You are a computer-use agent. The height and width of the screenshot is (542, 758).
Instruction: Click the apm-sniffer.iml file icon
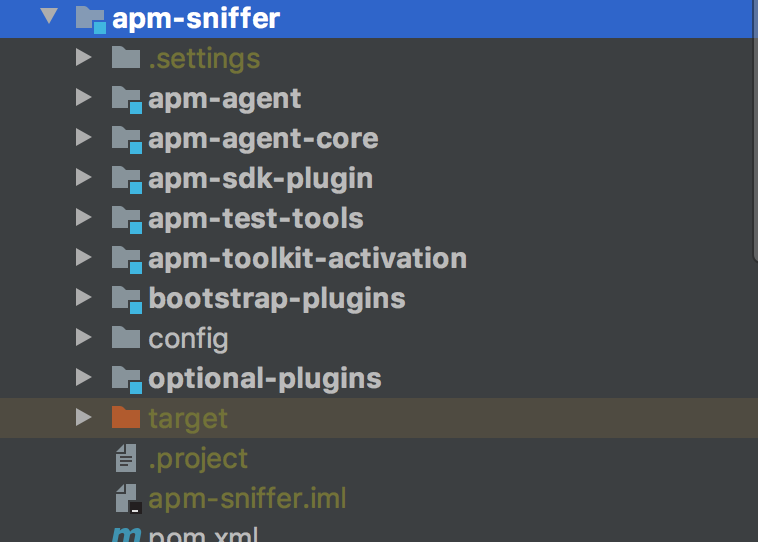coord(127,498)
